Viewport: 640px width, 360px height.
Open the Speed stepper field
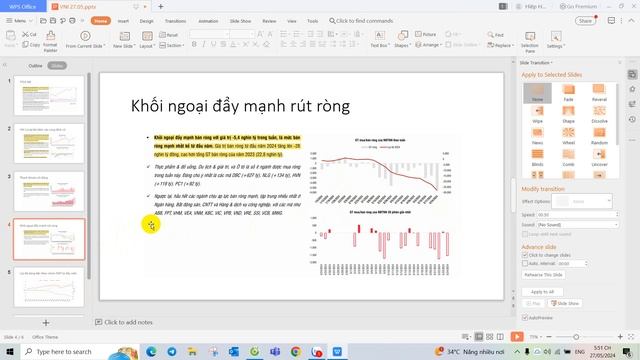point(577,214)
